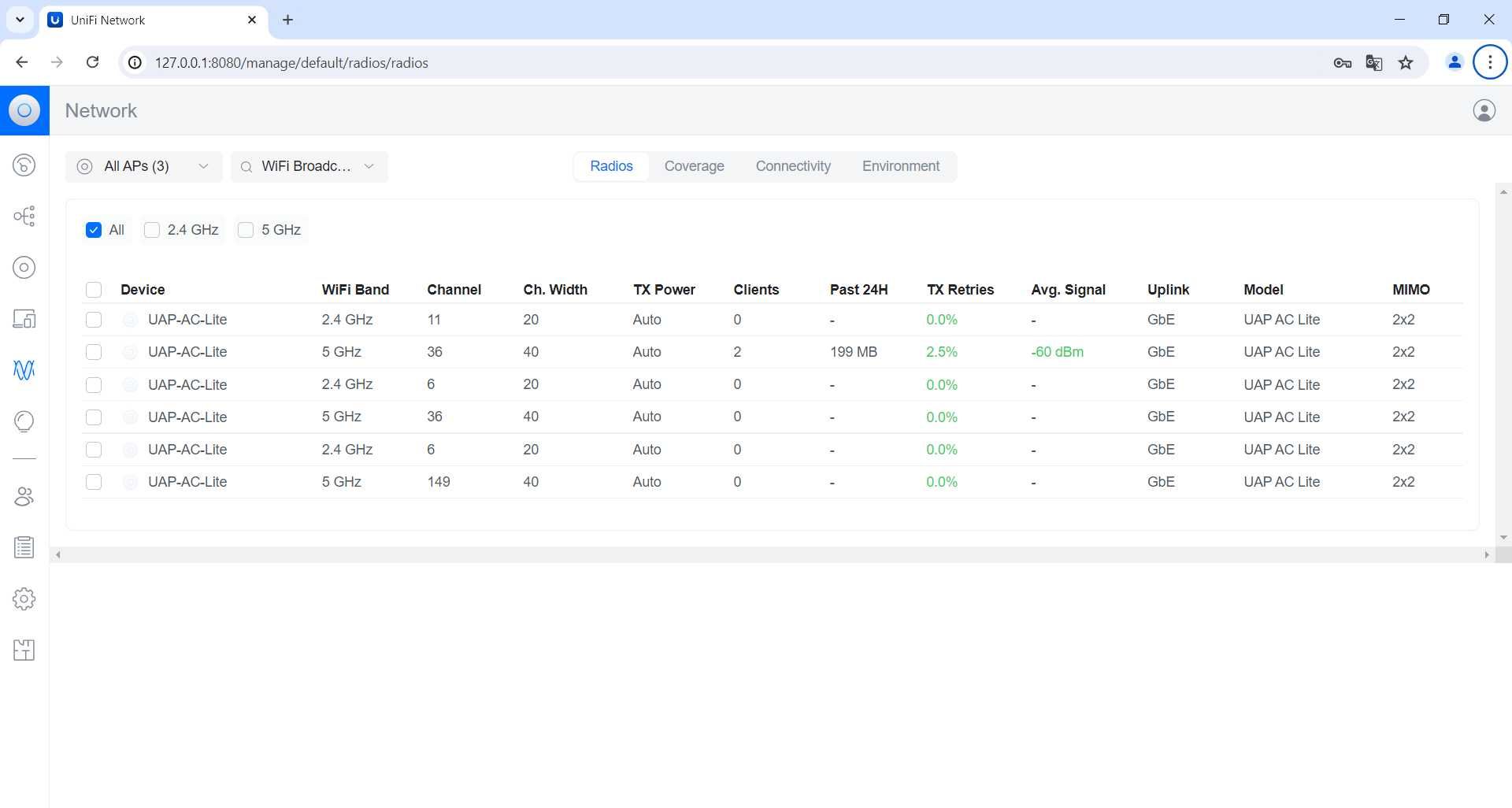Viewport: 1512px width, 808px height.
Task: Switch to the Environment tab
Action: [900, 166]
